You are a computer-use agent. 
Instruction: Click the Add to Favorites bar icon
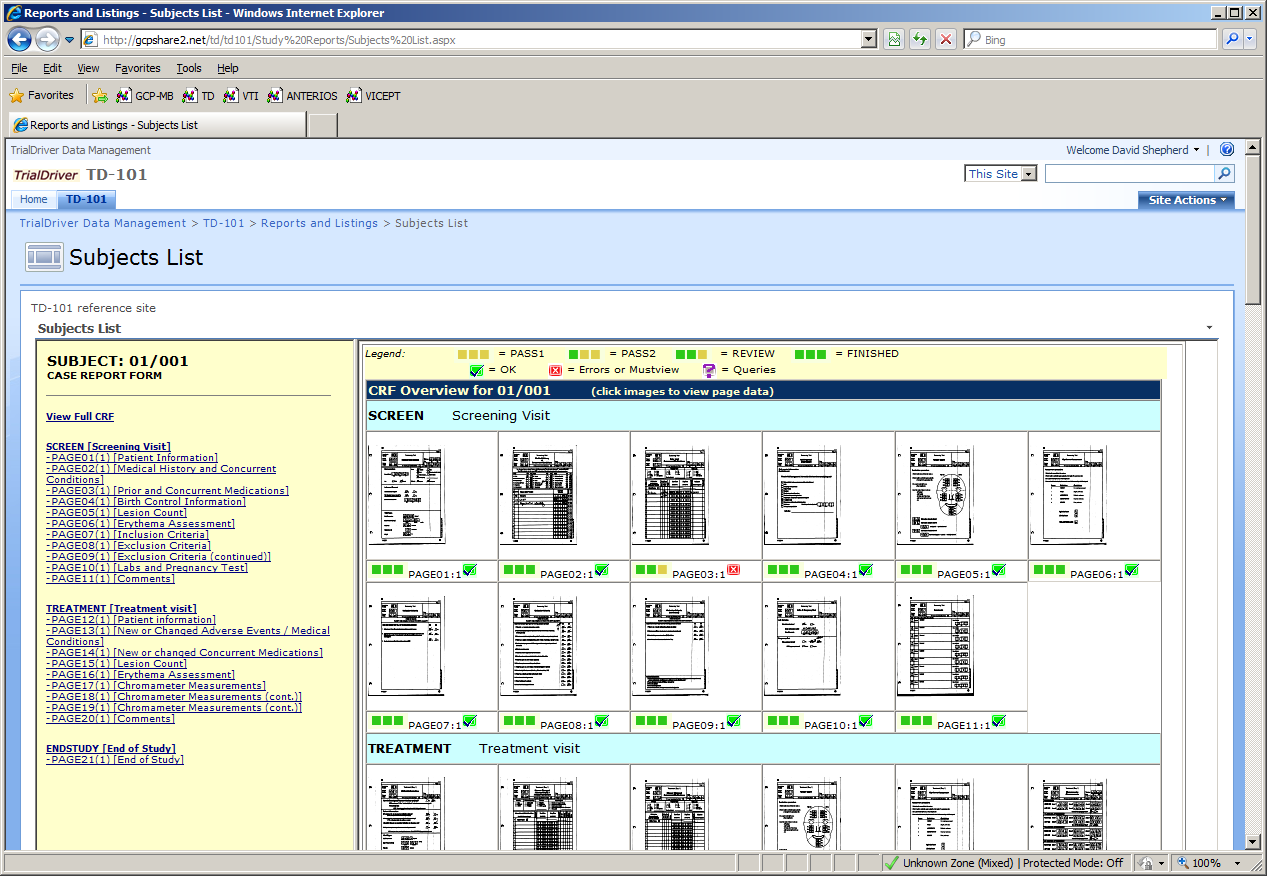coord(100,96)
